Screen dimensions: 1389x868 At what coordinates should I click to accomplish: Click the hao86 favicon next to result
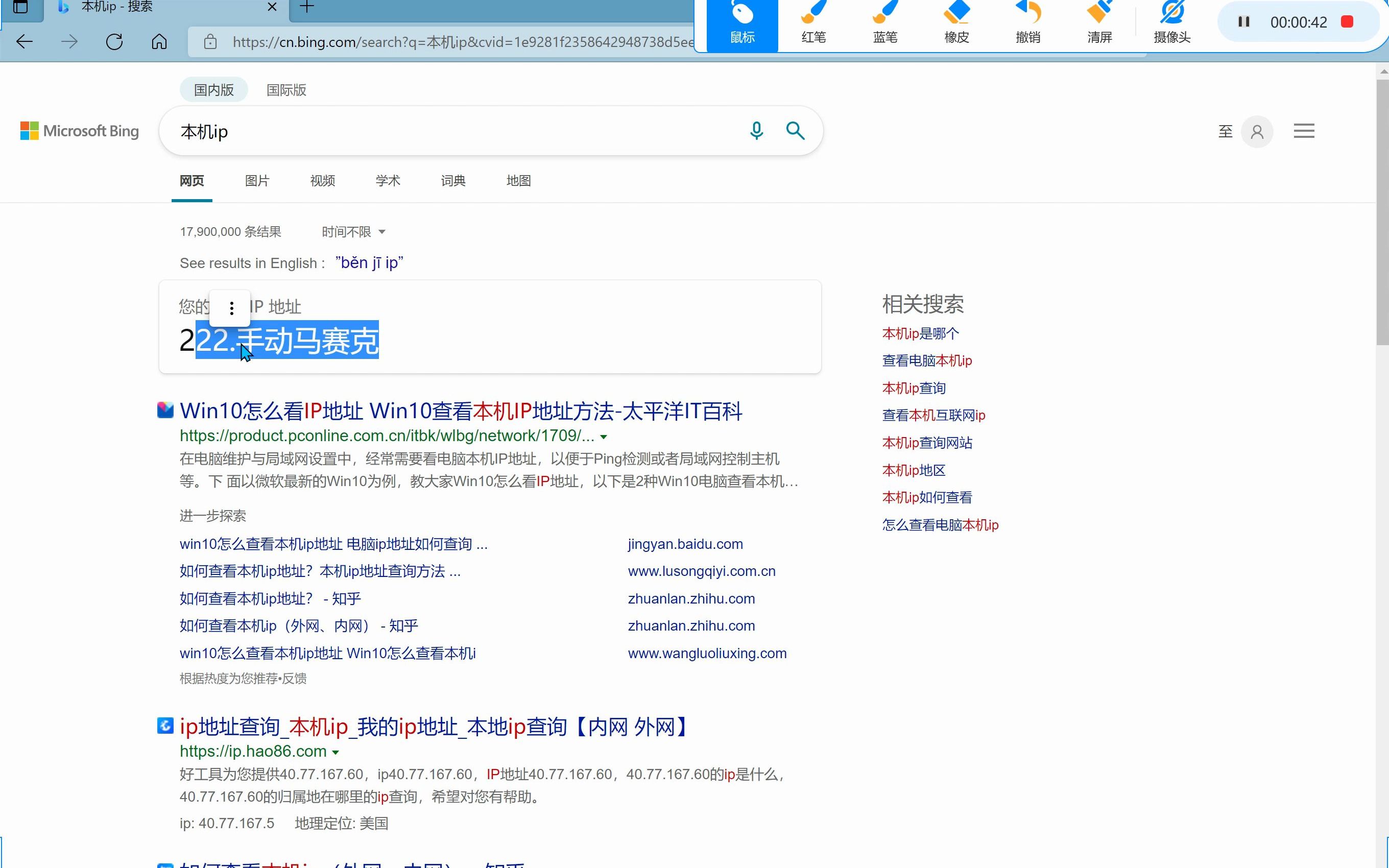point(165,726)
